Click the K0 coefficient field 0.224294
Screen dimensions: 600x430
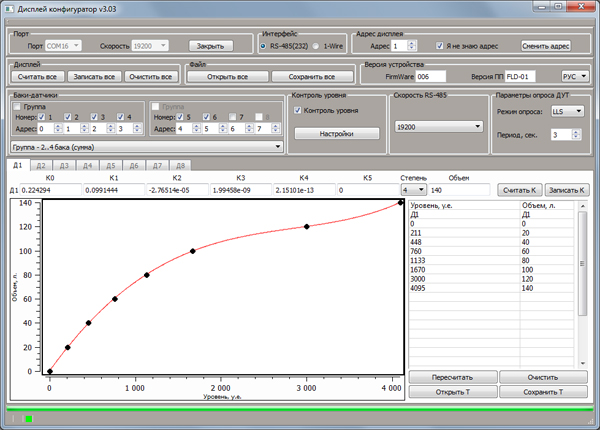[51, 190]
